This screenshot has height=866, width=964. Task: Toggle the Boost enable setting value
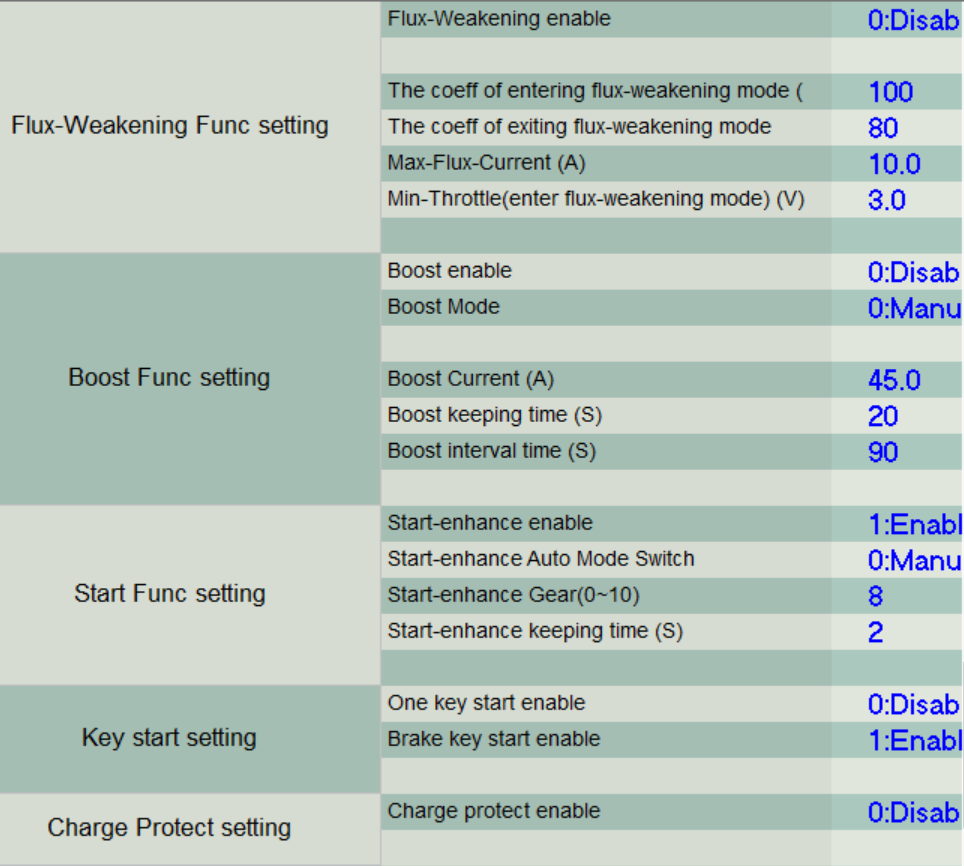912,272
